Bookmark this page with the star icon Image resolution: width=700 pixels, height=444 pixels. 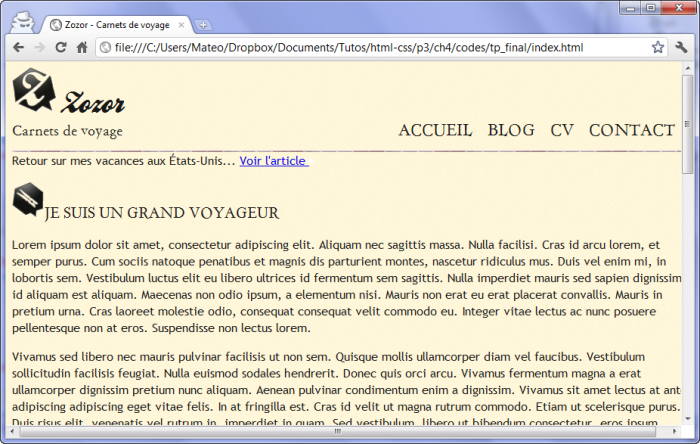657,47
